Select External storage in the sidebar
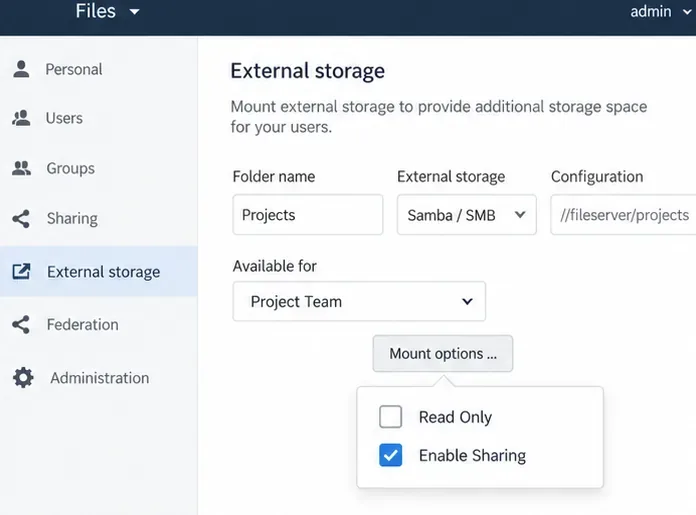Viewport: 696px width, 515px height. (x=99, y=271)
